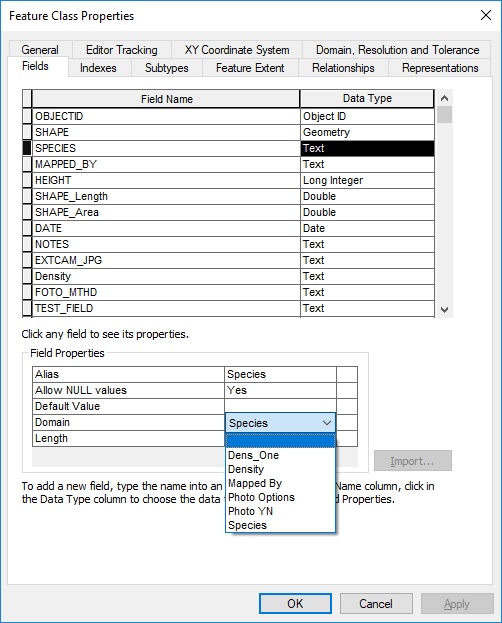Image resolution: width=502 pixels, height=623 pixels.
Task: Choose Species from the domain dropdown list
Action: click(x=280, y=525)
